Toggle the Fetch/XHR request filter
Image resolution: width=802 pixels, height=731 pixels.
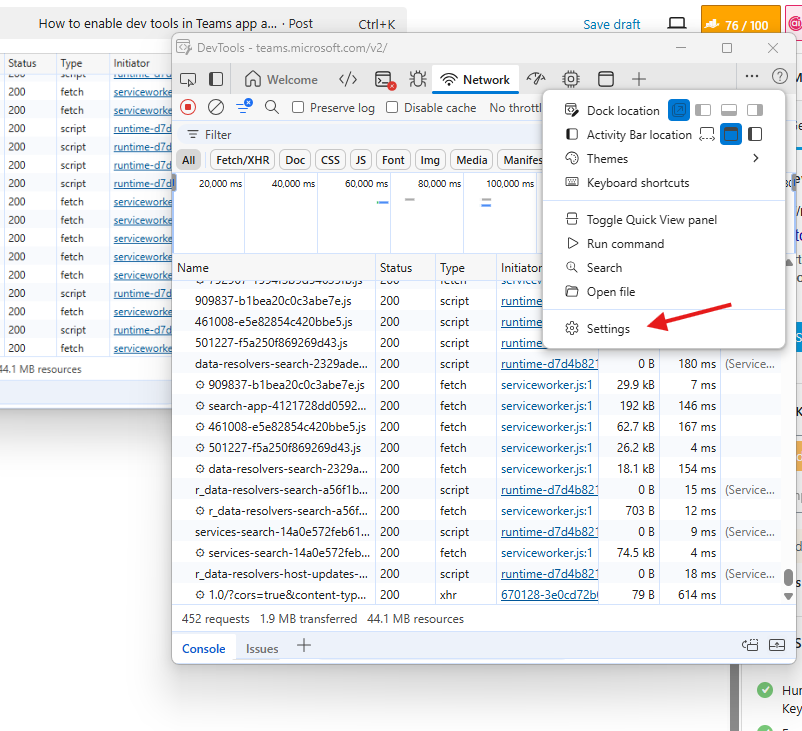[243, 160]
